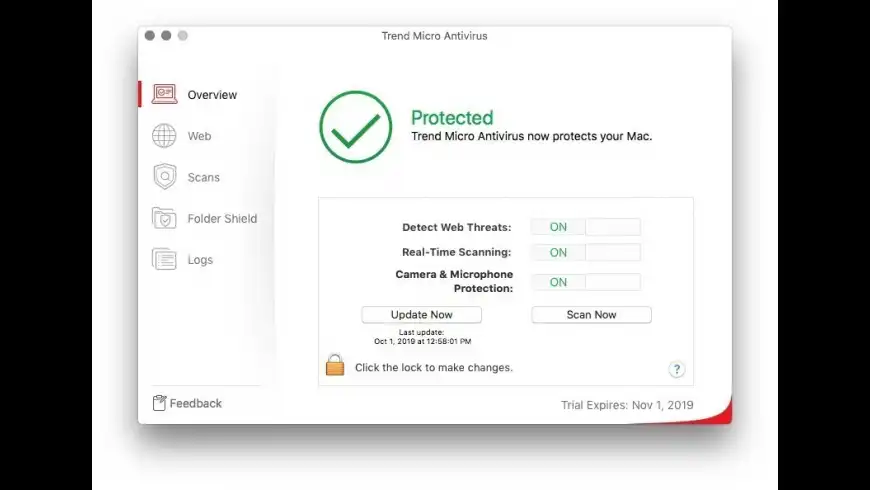Click the Feedback note icon
The image size is (870, 490).
[x=159, y=403]
